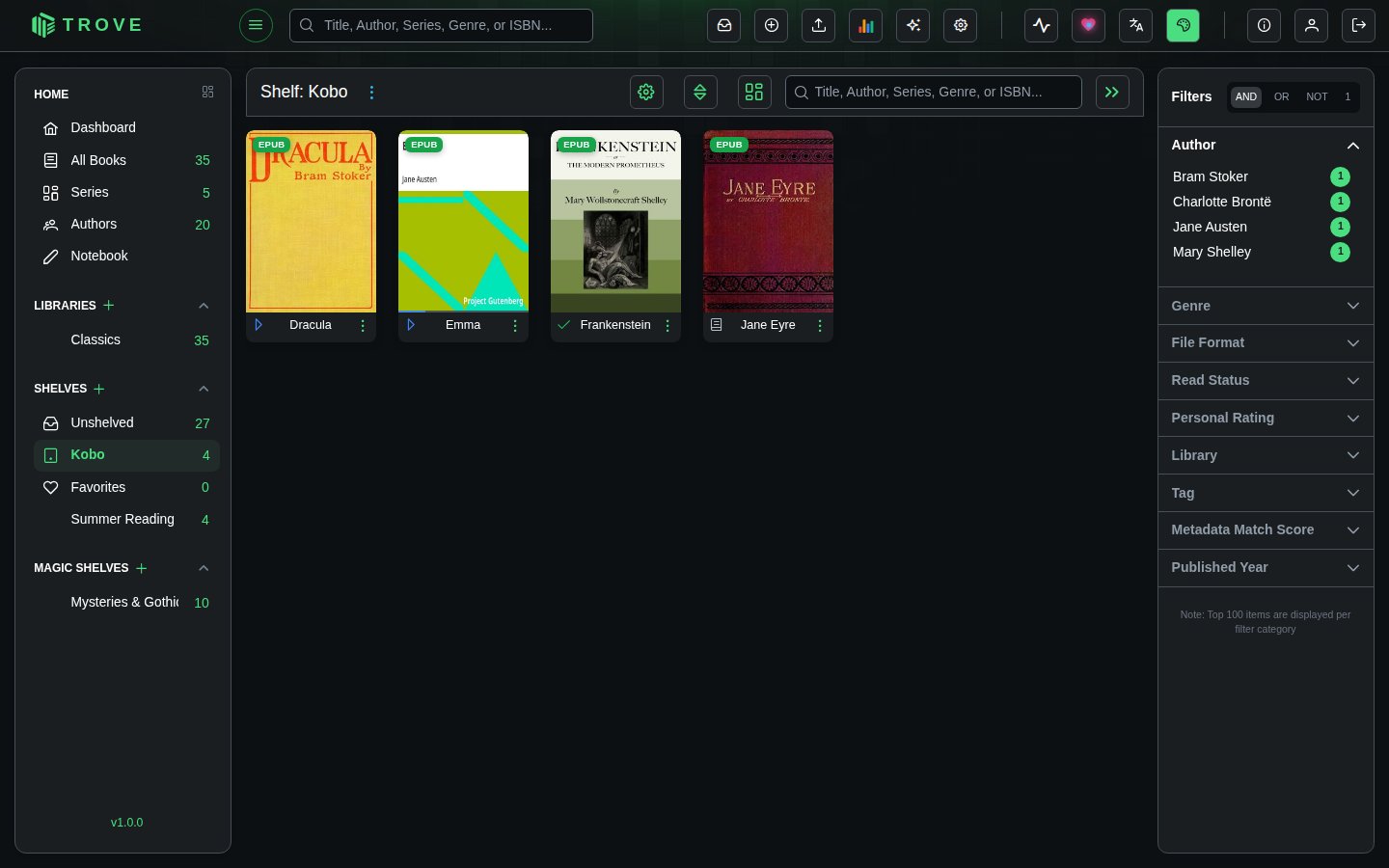Click the sort order icon

tap(700, 92)
